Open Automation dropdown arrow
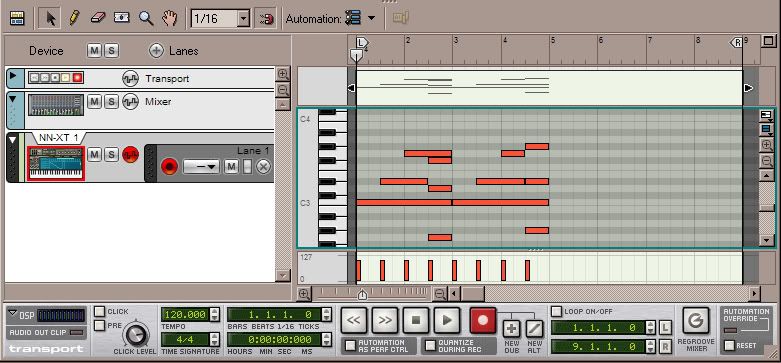This screenshot has width=781, height=363. coord(372,19)
